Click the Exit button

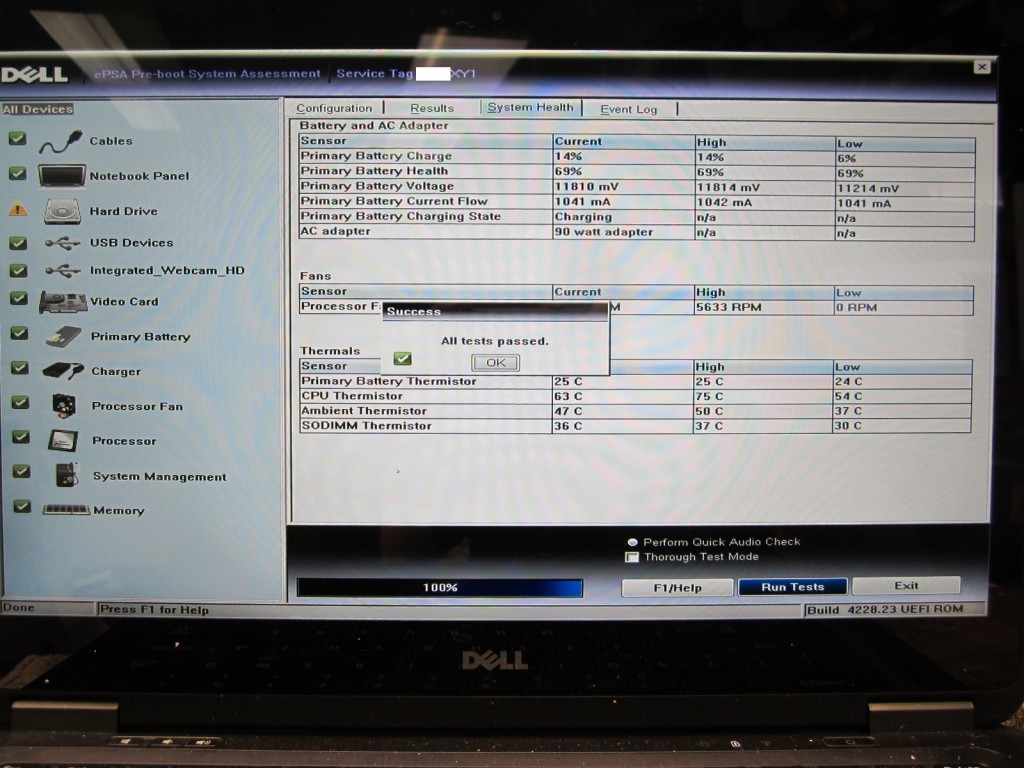[x=906, y=585]
